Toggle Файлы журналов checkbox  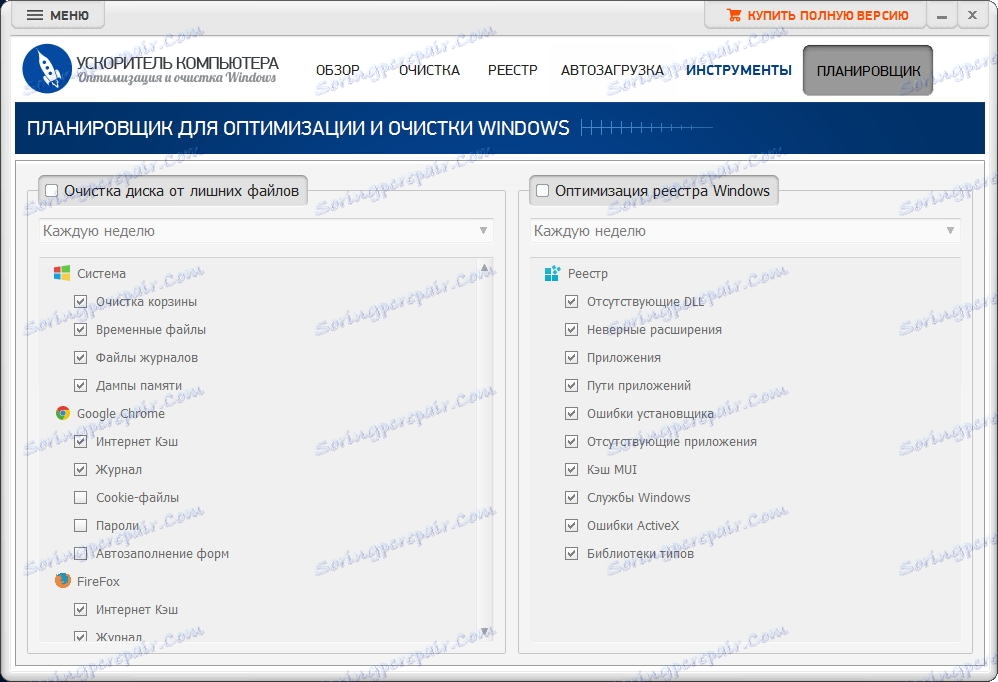point(80,358)
